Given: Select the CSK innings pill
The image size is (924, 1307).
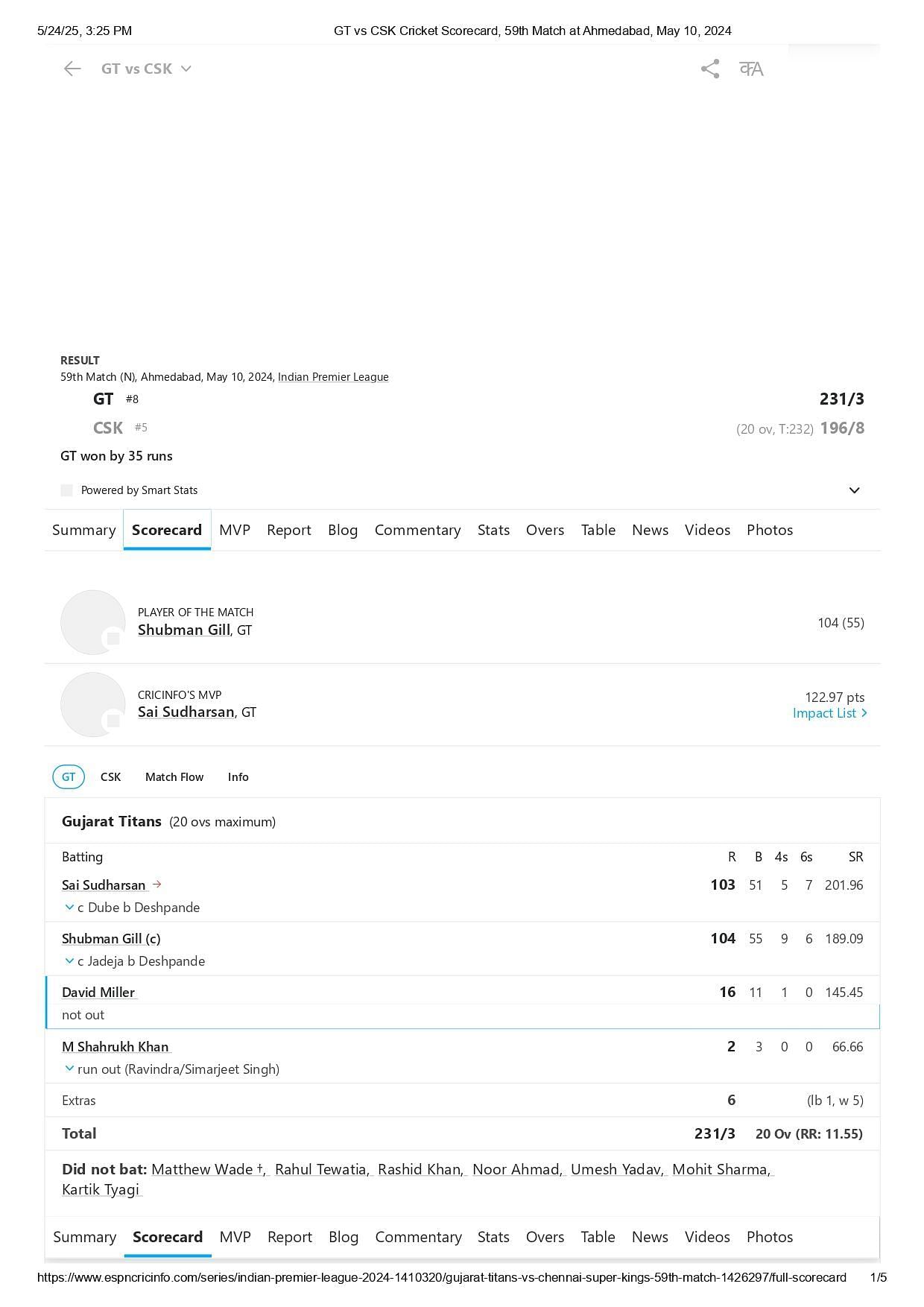Looking at the screenshot, I should (x=110, y=777).
